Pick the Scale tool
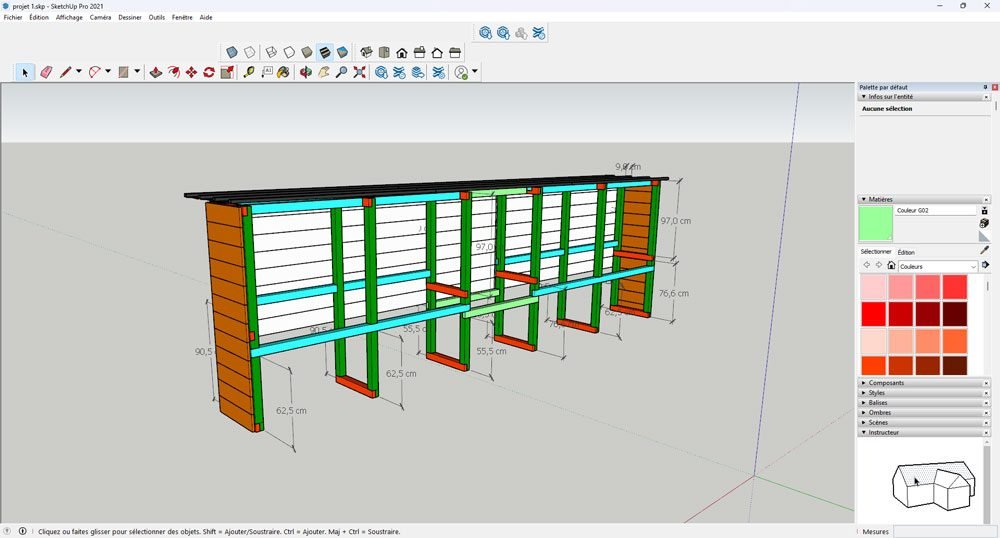1000x538 pixels. coord(227,72)
